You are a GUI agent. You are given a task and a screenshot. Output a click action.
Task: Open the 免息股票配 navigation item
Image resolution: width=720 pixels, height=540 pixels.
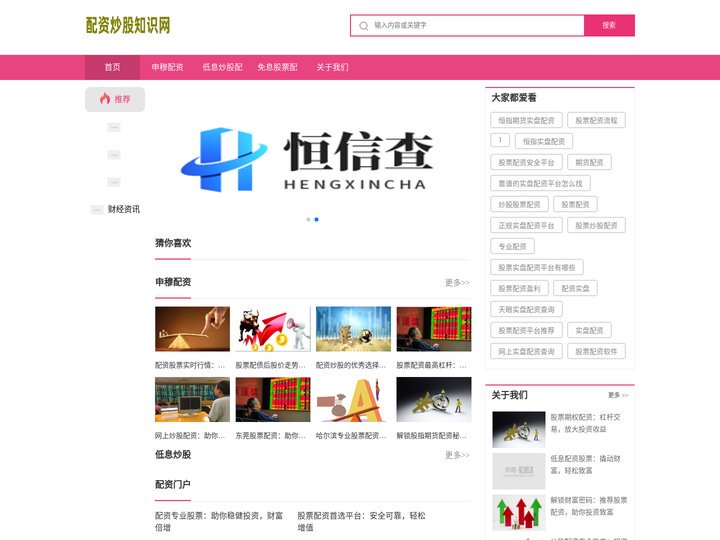tap(277, 67)
